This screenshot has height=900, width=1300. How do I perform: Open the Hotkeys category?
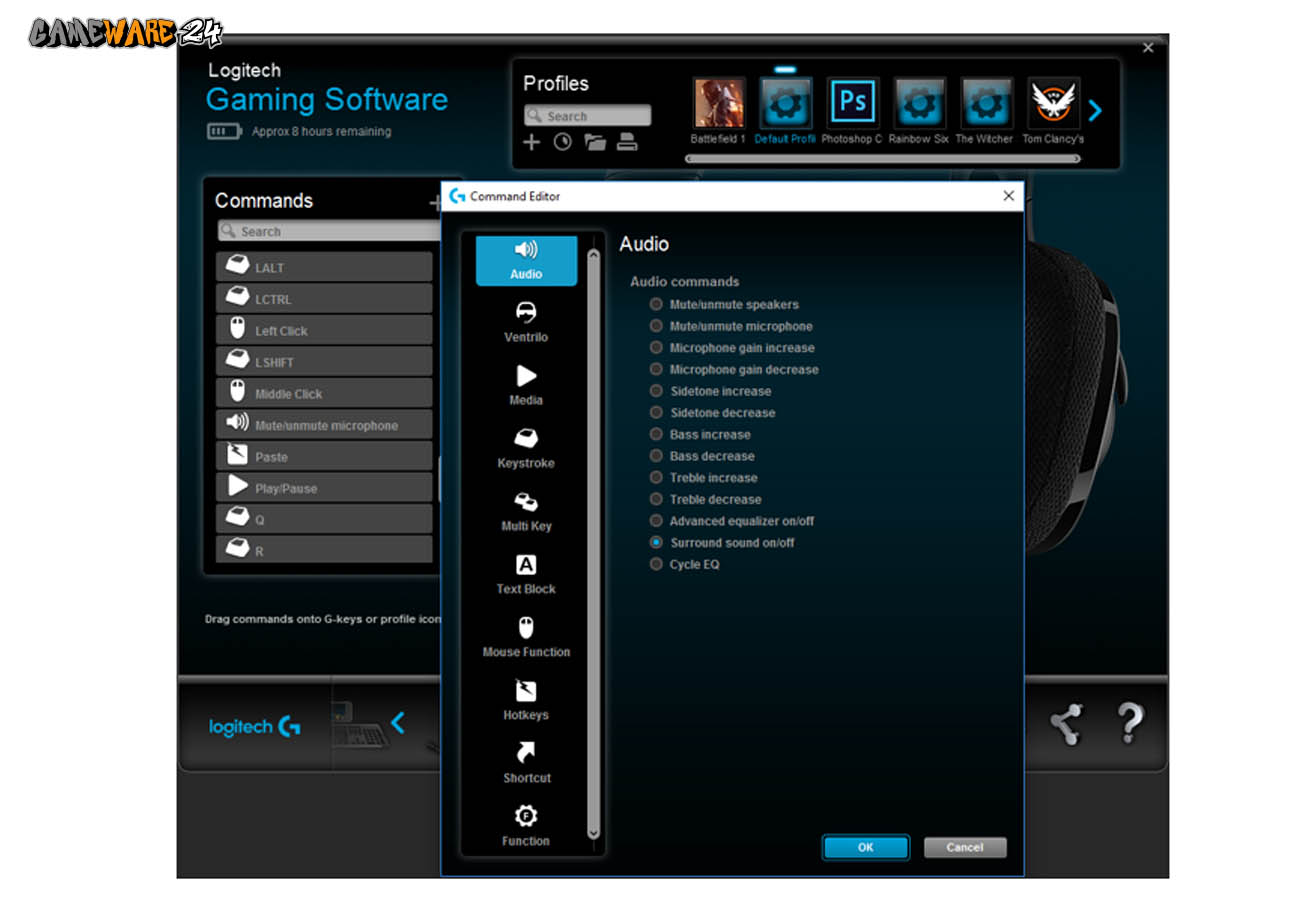[x=526, y=701]
